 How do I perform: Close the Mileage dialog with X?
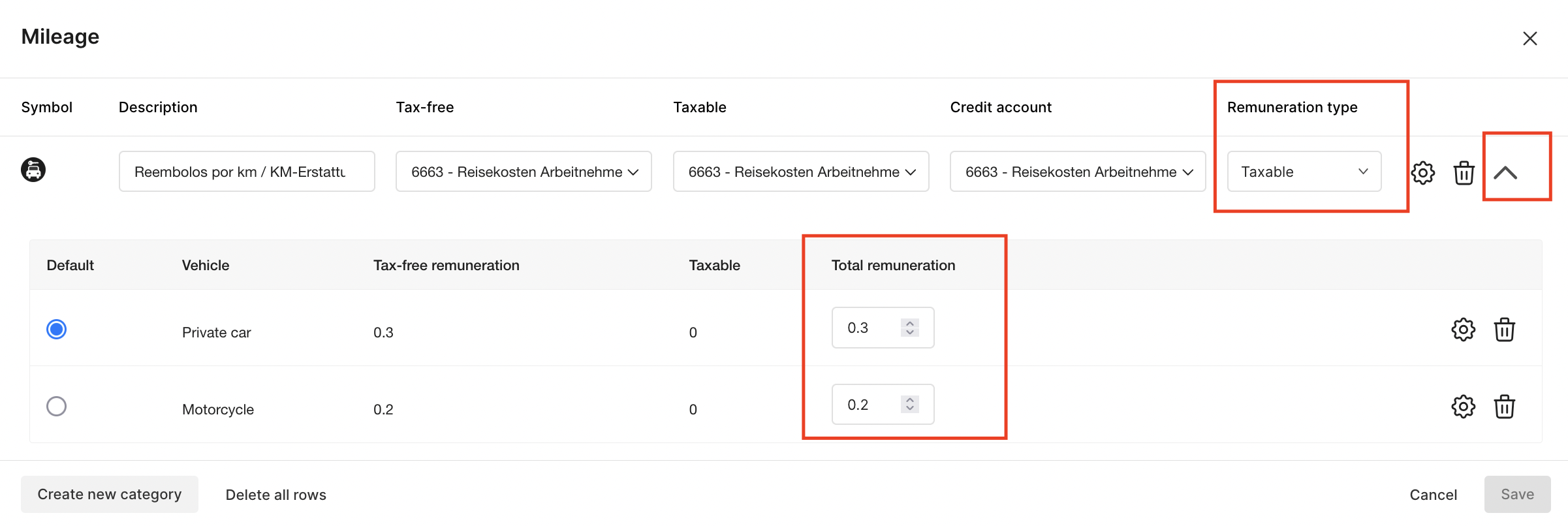1529,39
